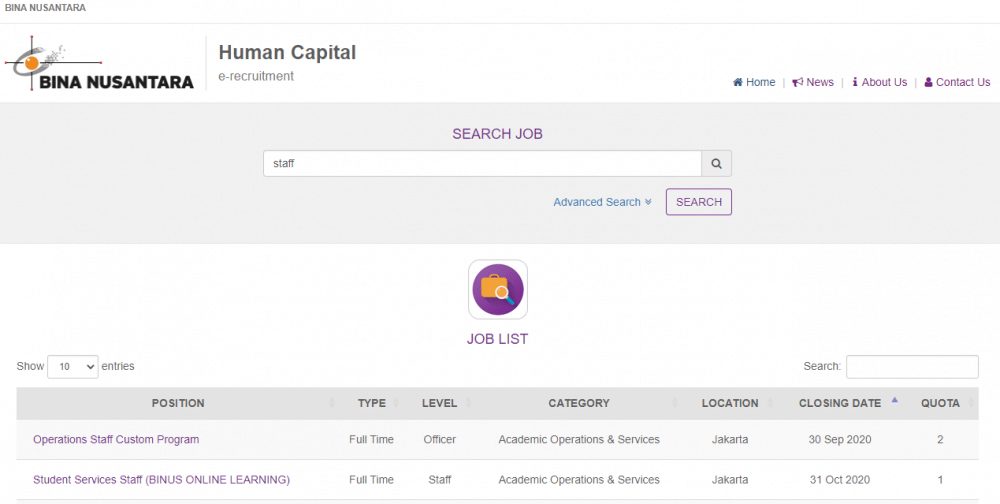The height and width of the screenshot is (504, 1000).
Task: Go to the About Us page
Action: (x=879, y=82)
